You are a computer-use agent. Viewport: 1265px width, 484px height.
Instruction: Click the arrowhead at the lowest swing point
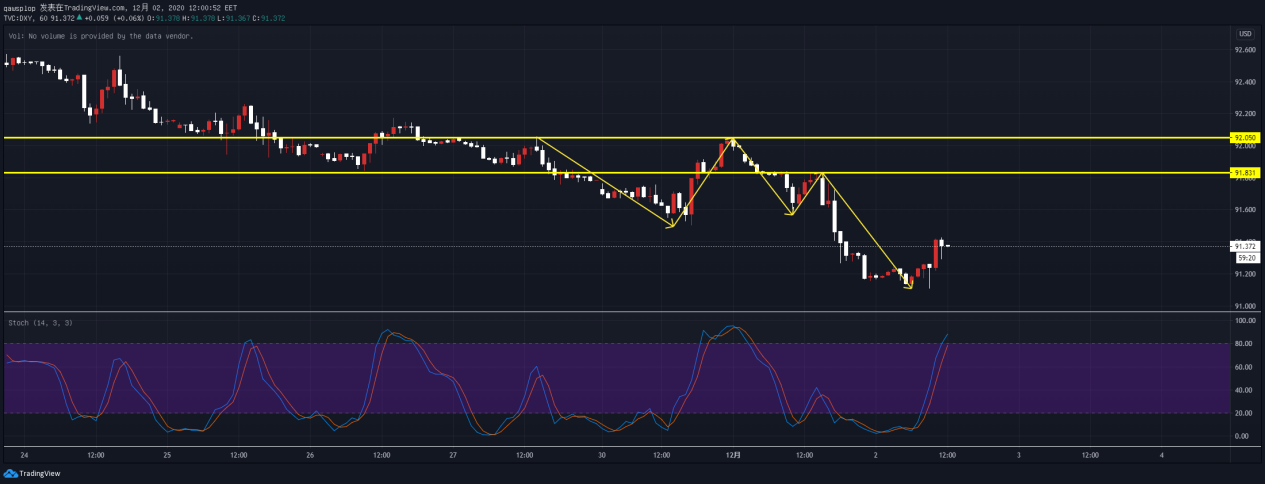click(909, 287)
